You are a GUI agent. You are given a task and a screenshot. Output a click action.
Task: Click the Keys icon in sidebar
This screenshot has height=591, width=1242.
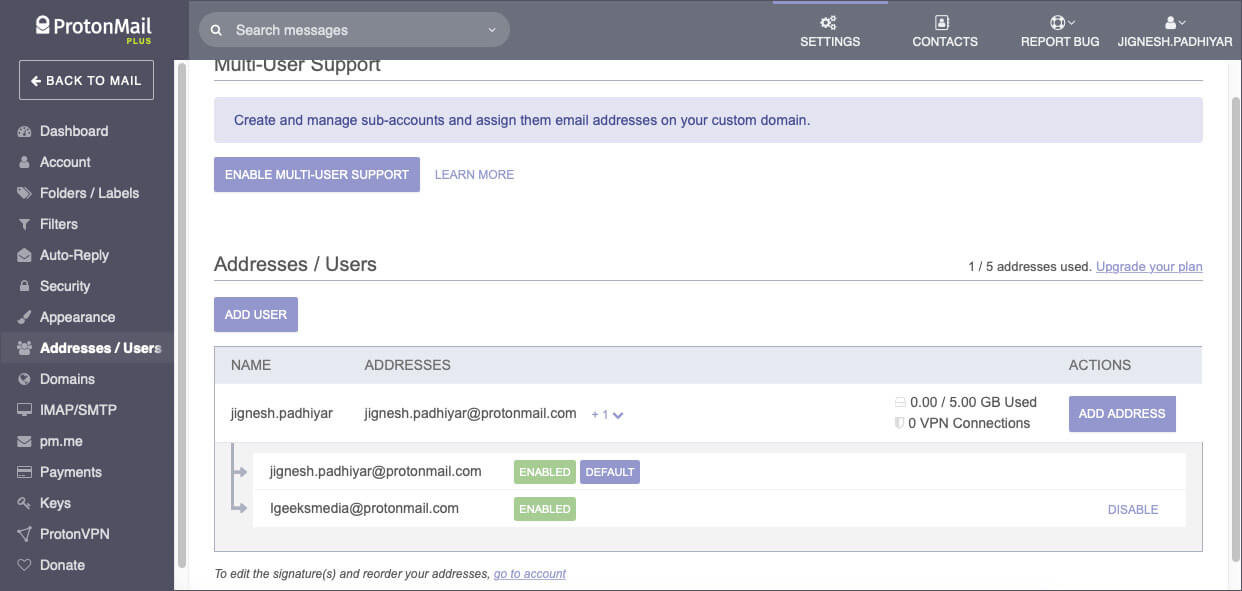point(25,503)
